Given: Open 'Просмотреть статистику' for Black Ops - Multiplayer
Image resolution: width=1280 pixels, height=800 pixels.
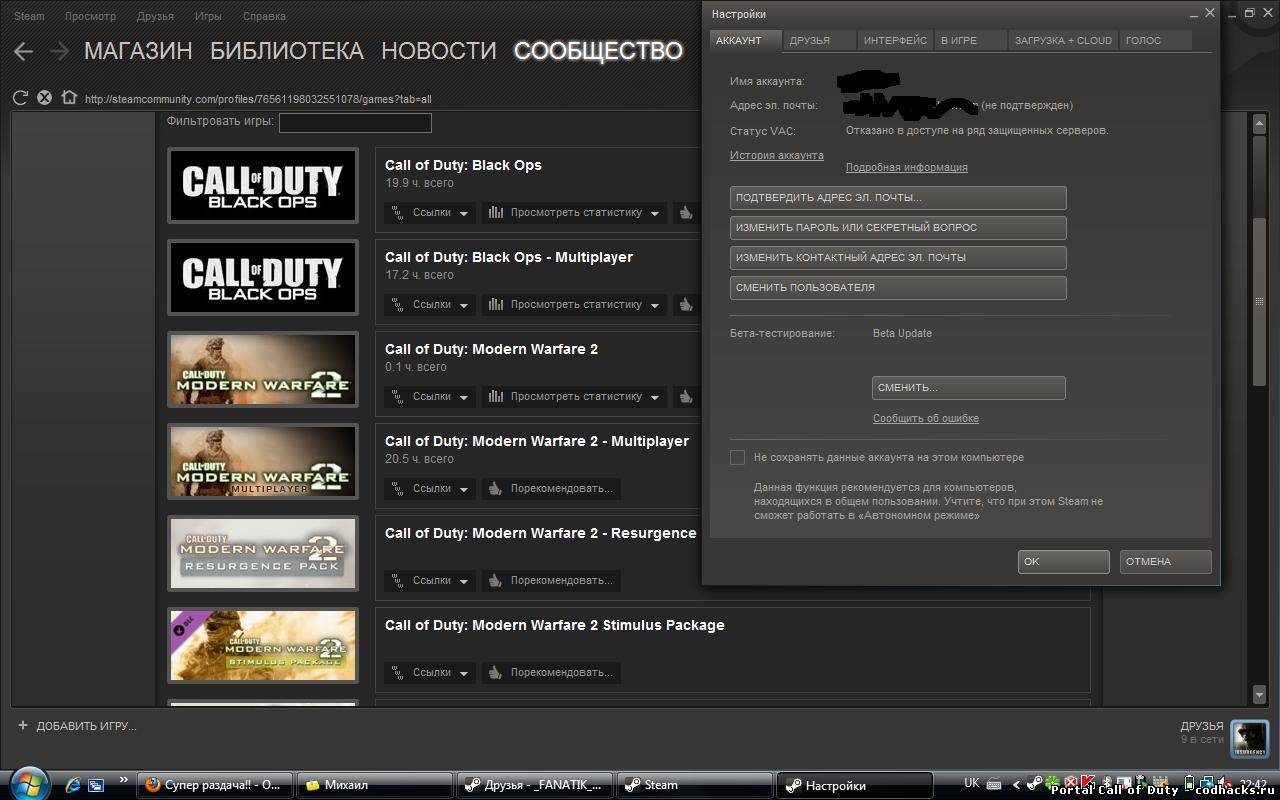Looking at the screenshot, I should click(574, 304).
